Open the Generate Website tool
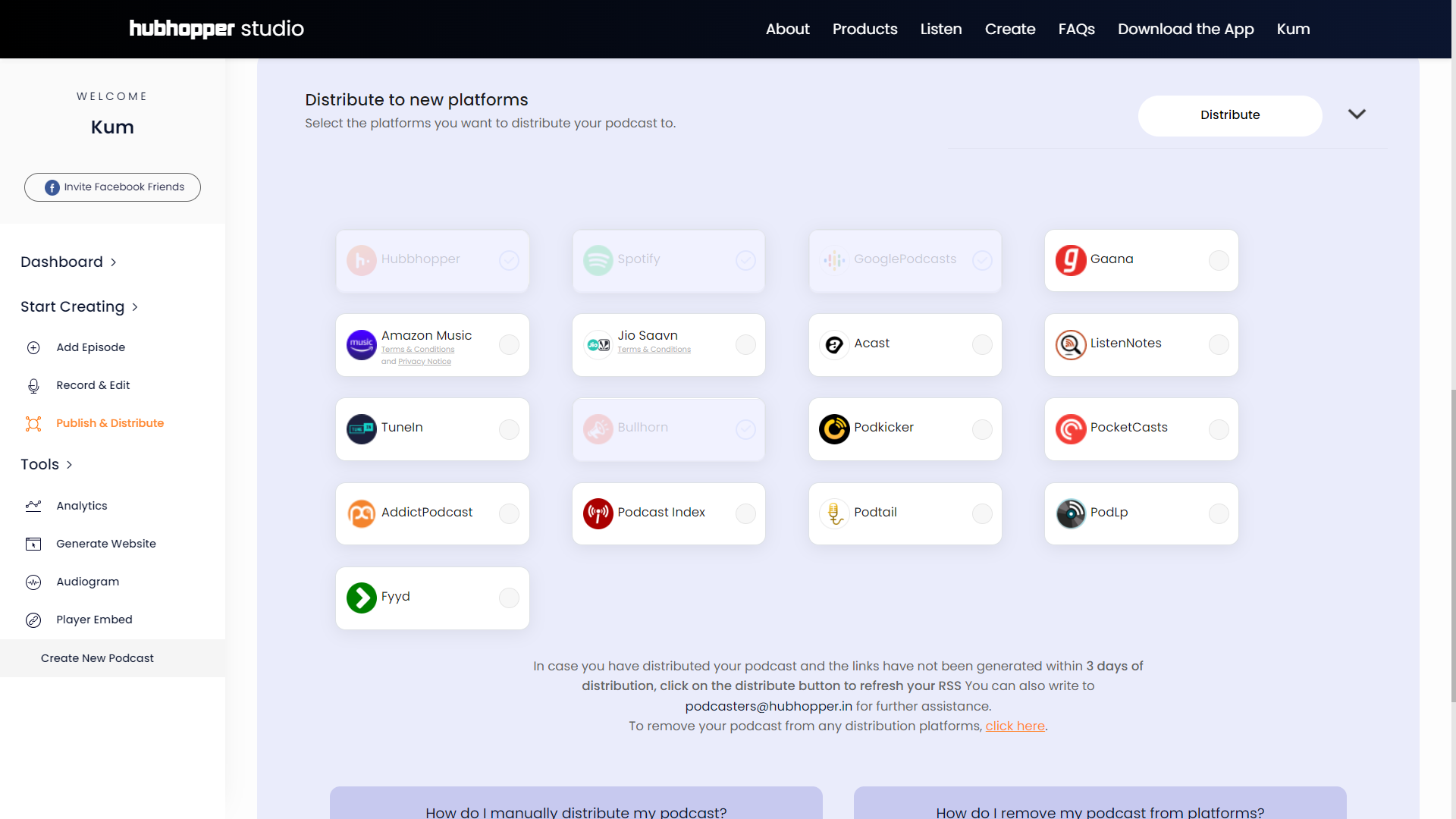 105,544
